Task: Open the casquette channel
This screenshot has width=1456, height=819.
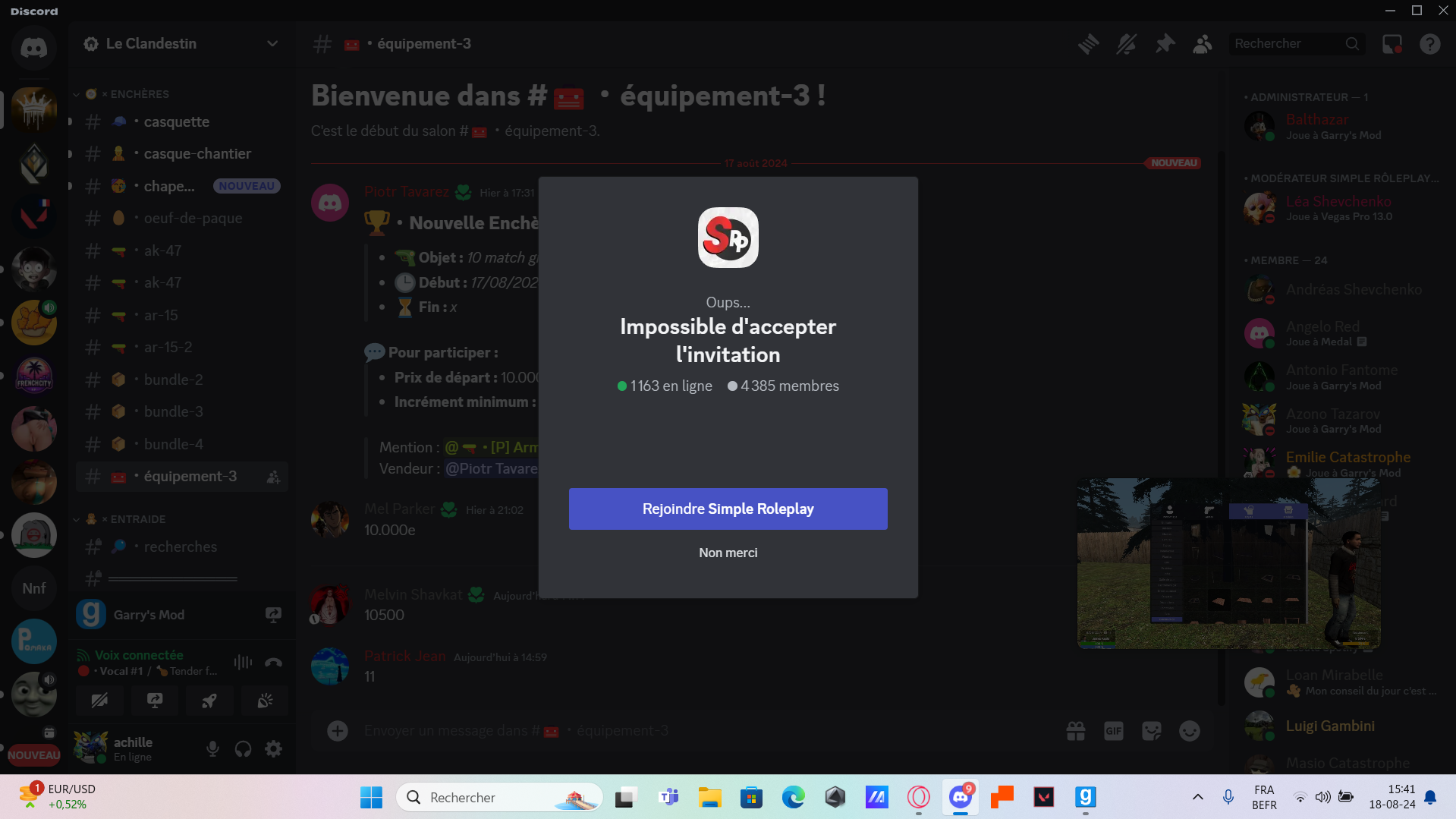Action: coord(182,121)
